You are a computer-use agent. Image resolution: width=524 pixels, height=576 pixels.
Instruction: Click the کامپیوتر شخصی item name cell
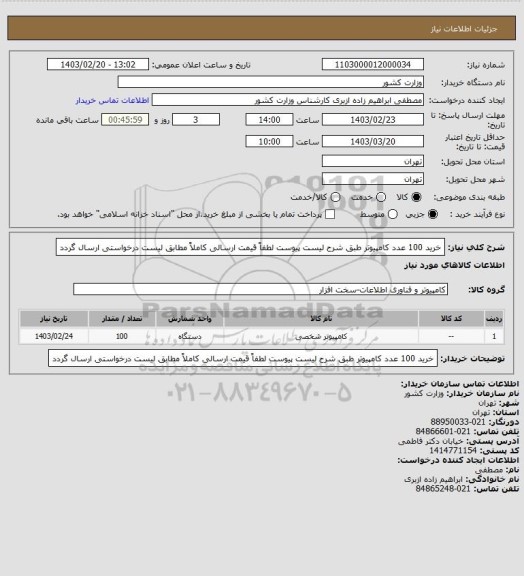[321, 336]
